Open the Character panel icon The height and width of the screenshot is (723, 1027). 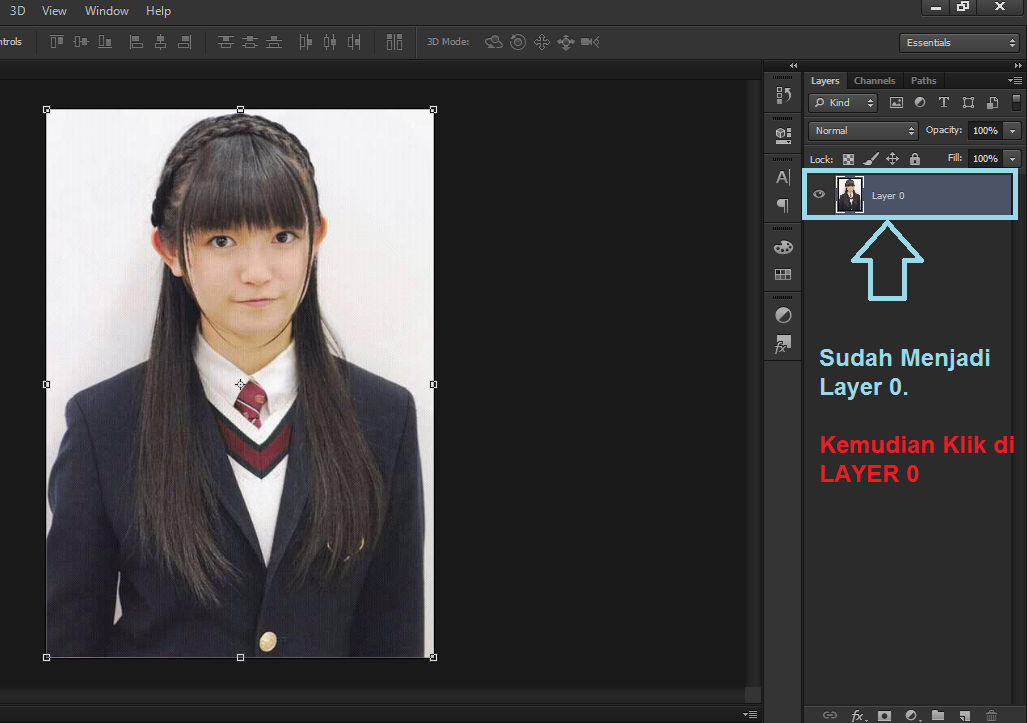pyautogui.click(x=783, y=177)
